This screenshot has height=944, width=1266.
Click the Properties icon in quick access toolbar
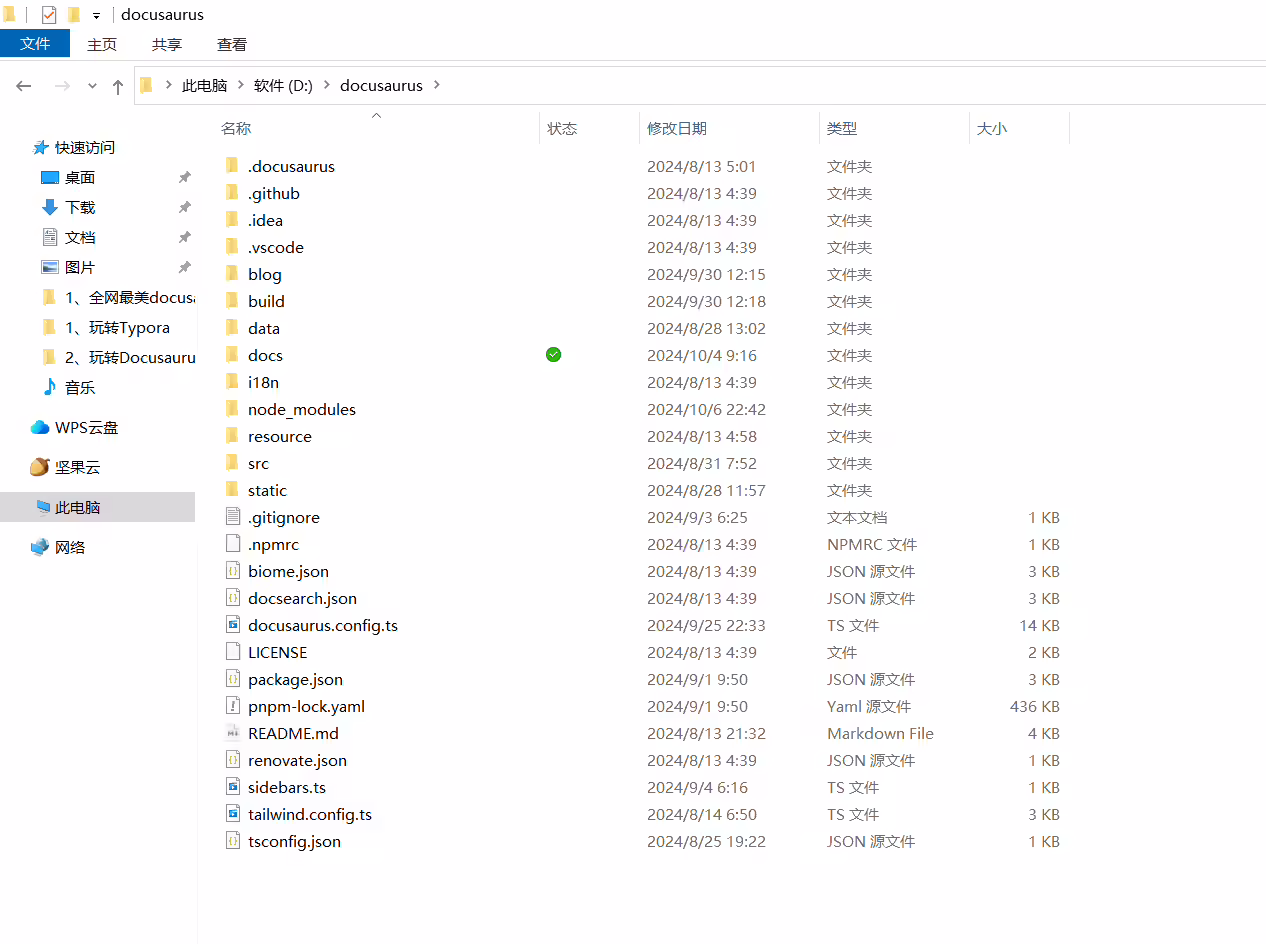tap(49, 15)
